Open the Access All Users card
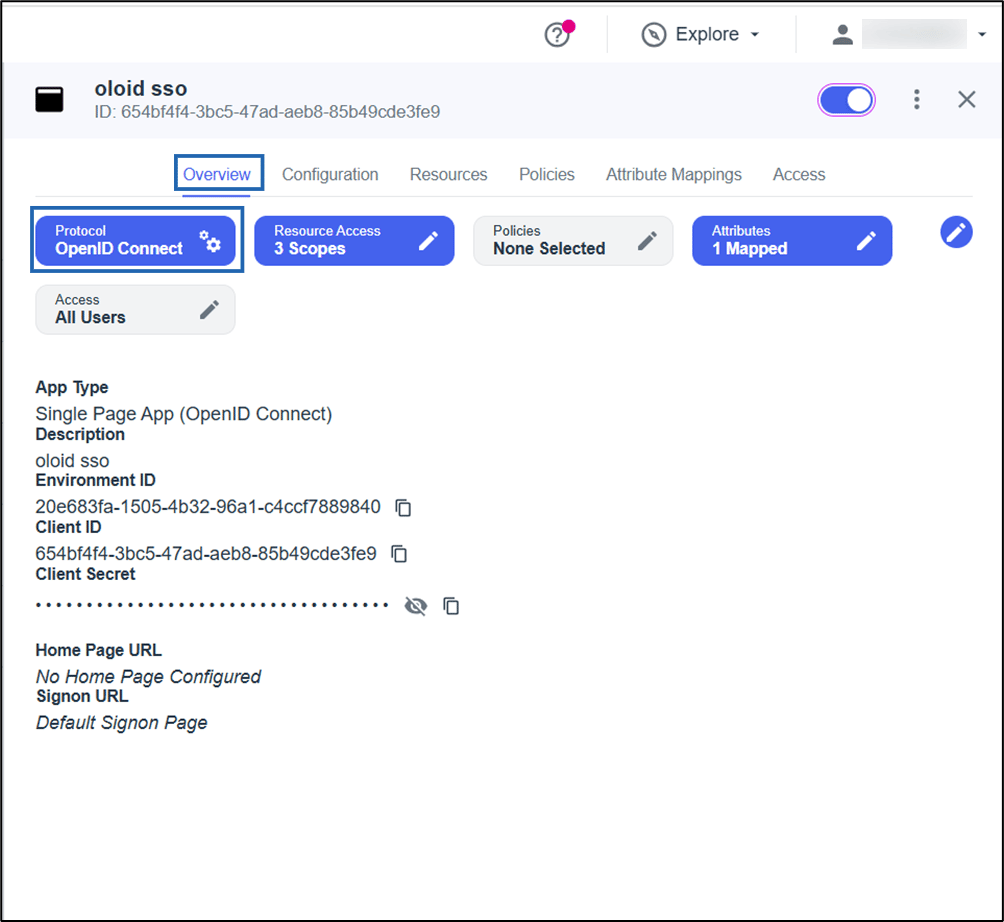Screen dimensions: 1004x922 [x=135, y=309]
